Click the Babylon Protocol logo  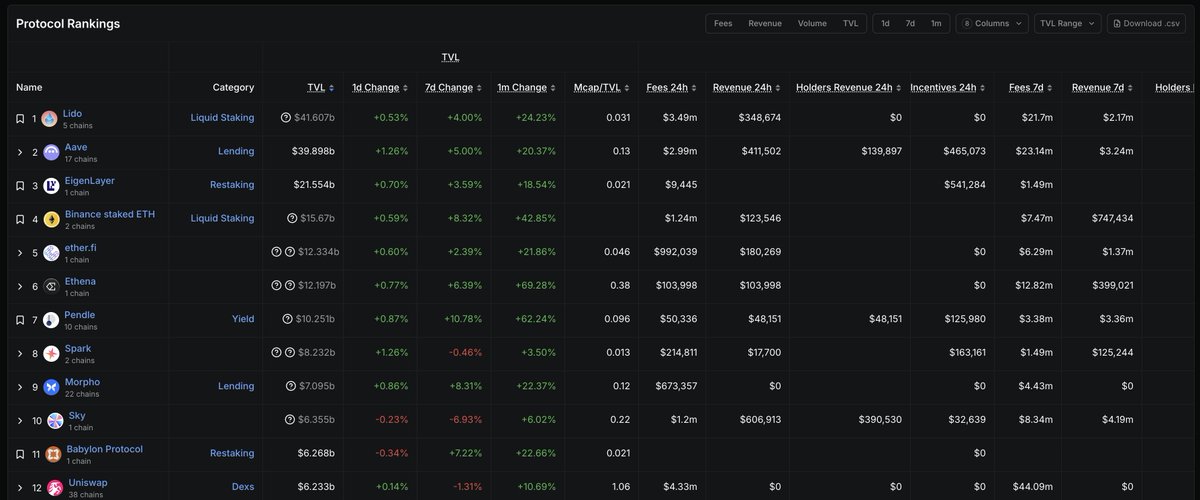pos(52,454)
